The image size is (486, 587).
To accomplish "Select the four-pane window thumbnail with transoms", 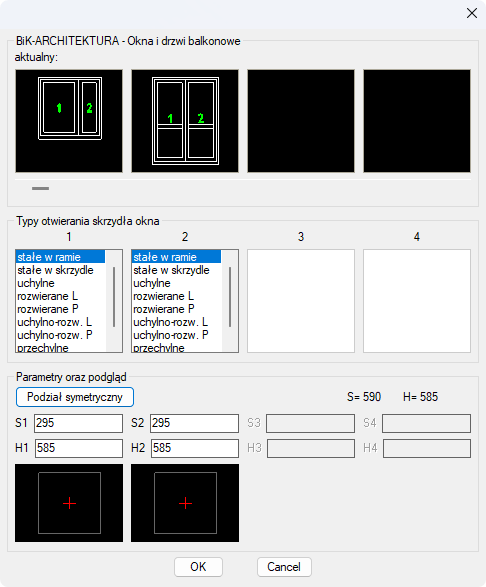I will [x=185, y=121].
